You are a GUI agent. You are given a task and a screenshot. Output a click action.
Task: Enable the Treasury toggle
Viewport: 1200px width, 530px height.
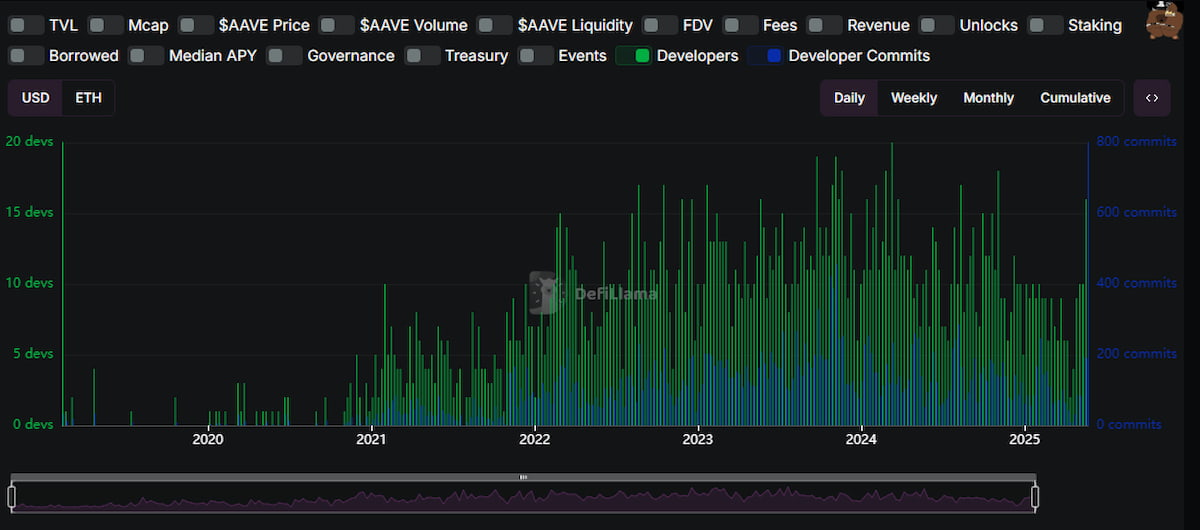tap(423, 56)
